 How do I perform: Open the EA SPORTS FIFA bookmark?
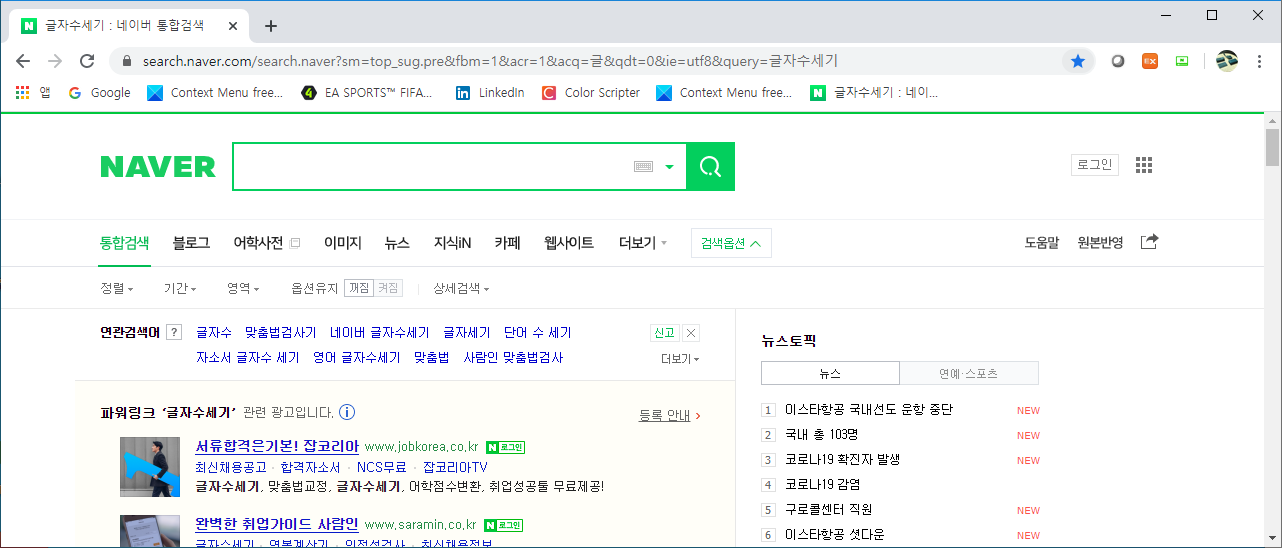tap(367, 93)
